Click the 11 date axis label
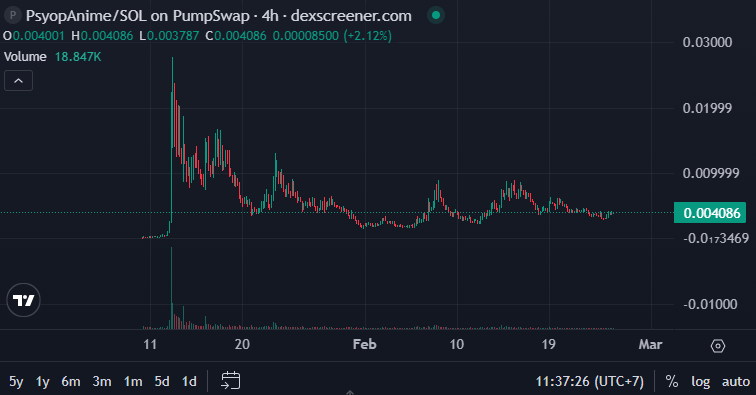The width and height of the screenshot is (756, 395). coord(150,344)
